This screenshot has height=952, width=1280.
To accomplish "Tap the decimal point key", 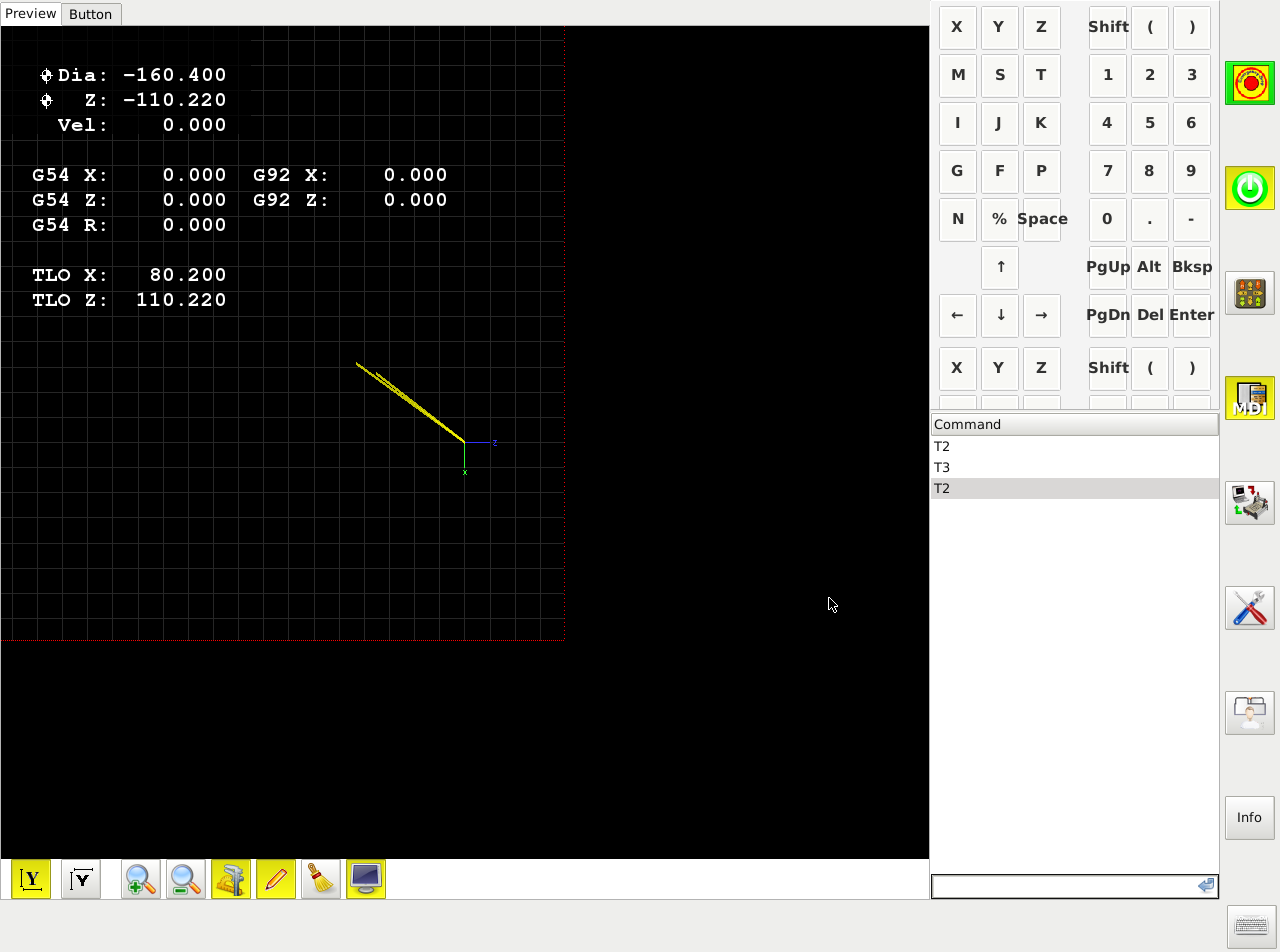I will tap(1150, 219).
